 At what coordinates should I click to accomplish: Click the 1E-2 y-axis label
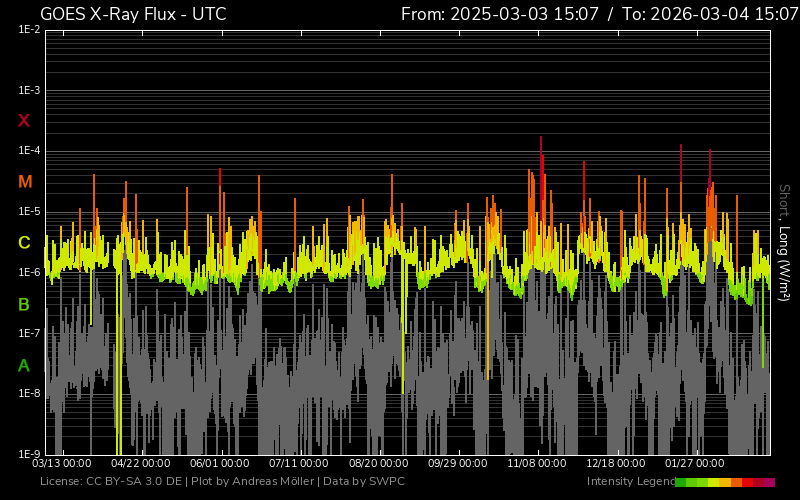(29, 30)
